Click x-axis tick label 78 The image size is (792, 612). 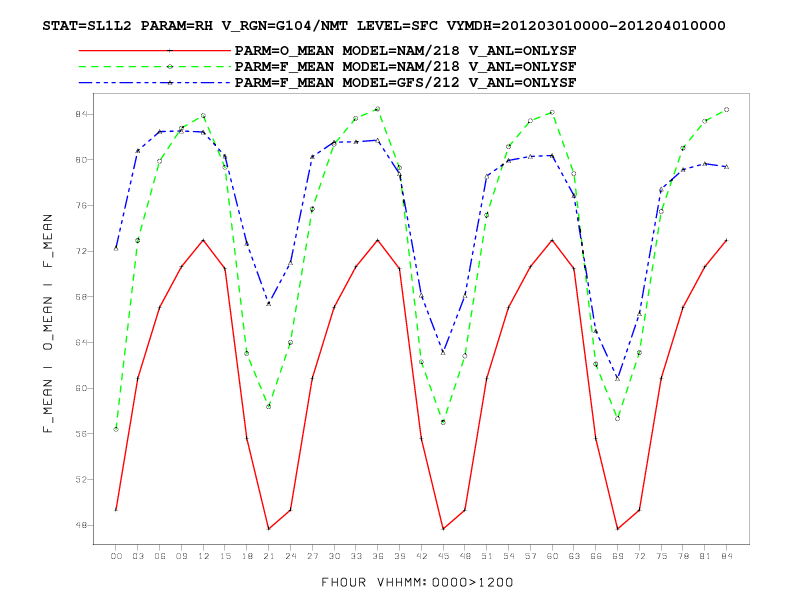pyautogui.click(x=683, y=556)
